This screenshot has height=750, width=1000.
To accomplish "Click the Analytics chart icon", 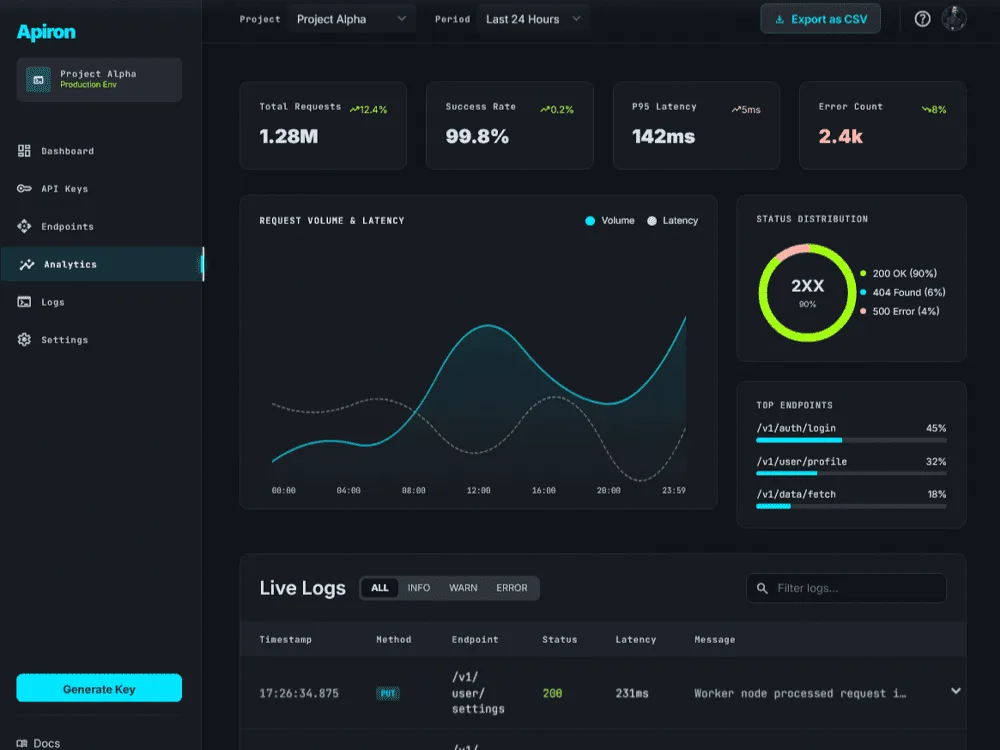I will tap(27, 264).
